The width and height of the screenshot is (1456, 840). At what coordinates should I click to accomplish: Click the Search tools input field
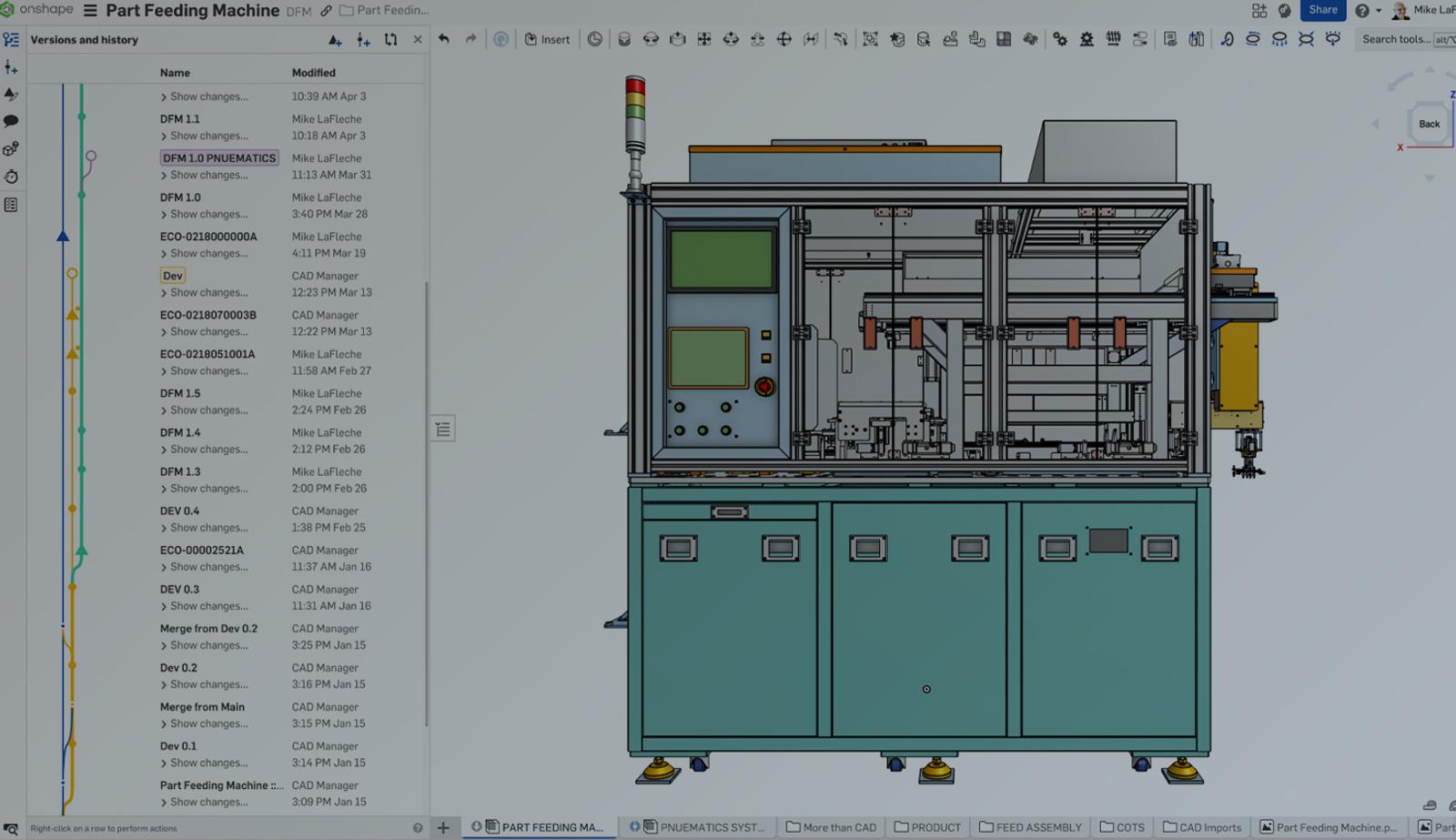pyautogui.click(x=1394, y=39)
